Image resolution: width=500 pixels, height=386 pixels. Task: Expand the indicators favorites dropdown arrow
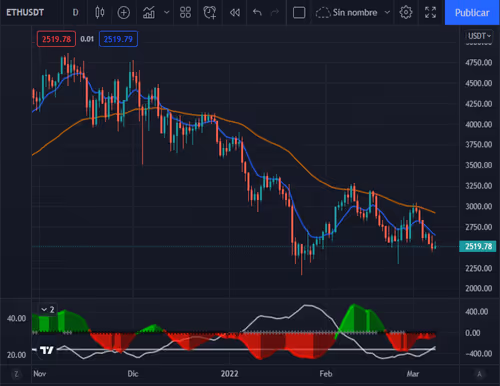pyautogui.click(x=167, y=13)
